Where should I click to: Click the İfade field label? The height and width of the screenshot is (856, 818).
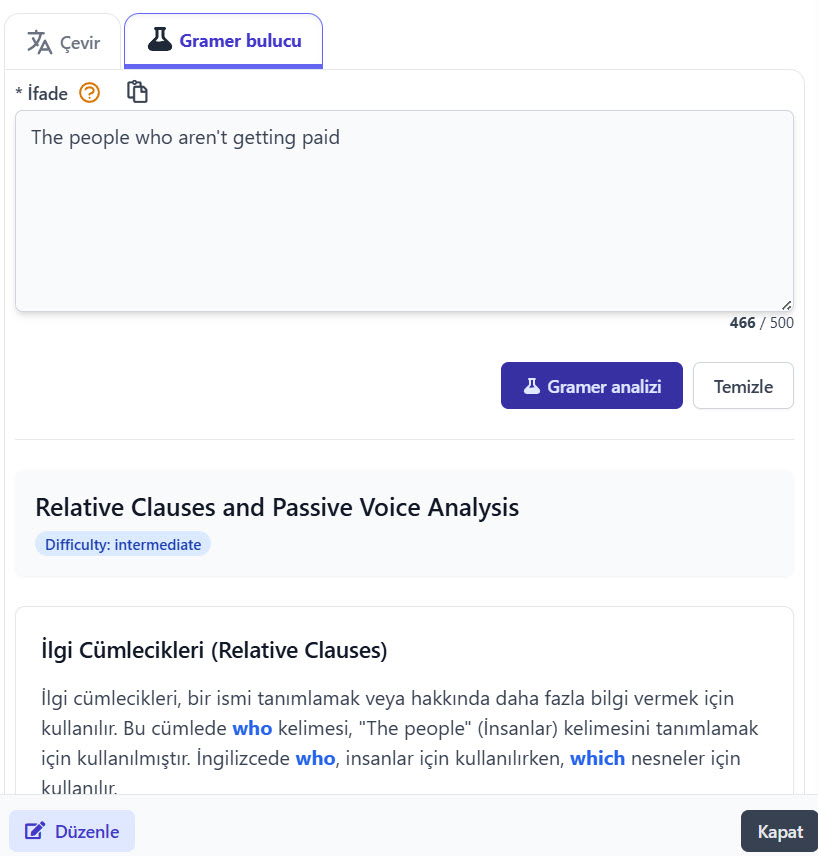[47, 94]
